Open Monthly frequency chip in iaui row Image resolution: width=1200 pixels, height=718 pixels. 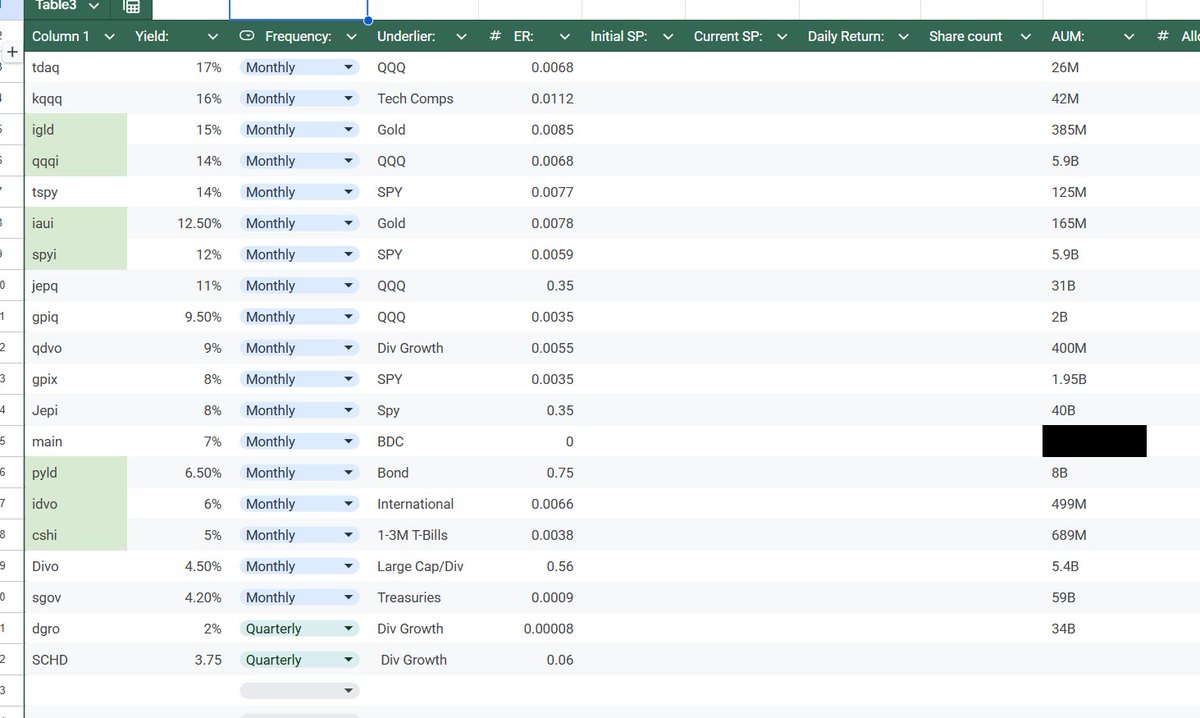coord(299,223)
